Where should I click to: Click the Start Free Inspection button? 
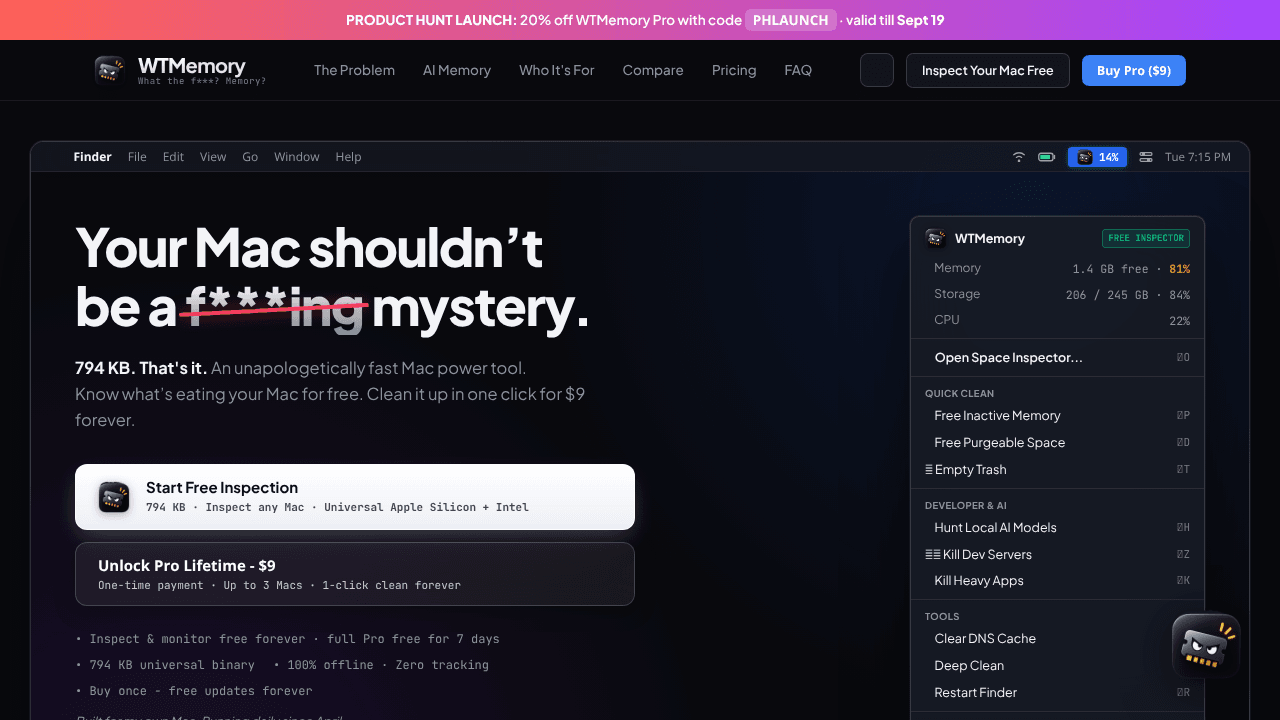click(355, 497)
